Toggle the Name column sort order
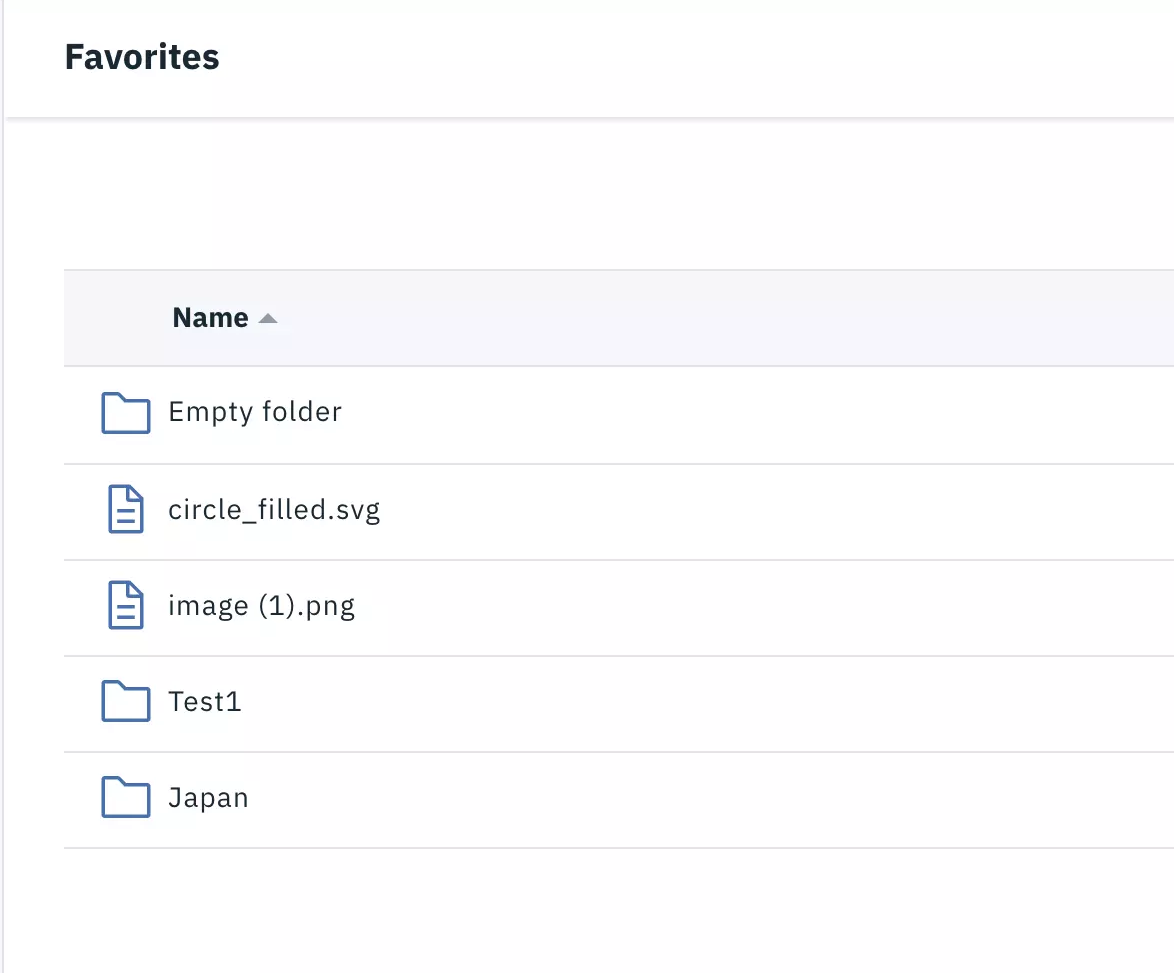 pyautogui.click(x=210, y=317)
